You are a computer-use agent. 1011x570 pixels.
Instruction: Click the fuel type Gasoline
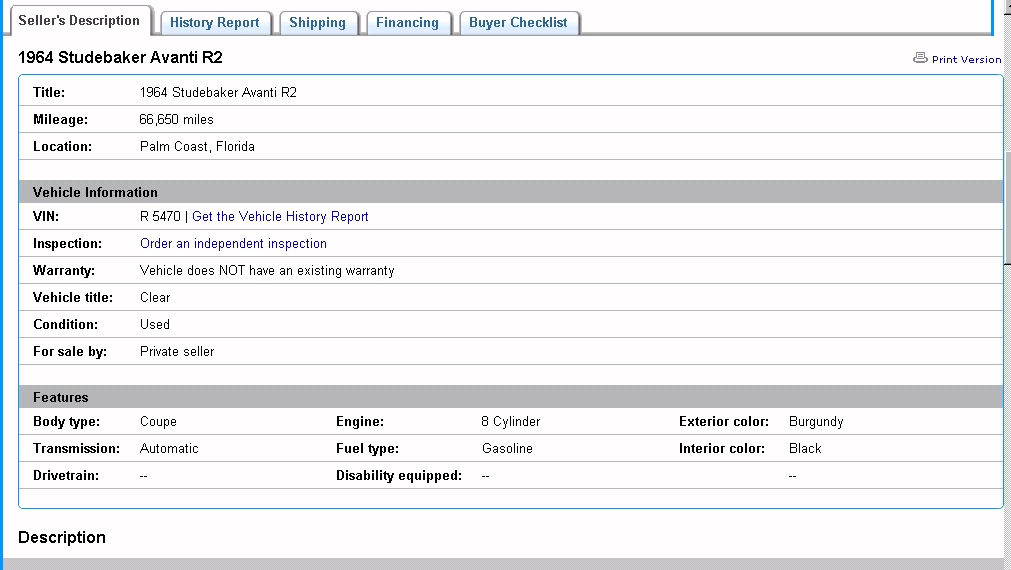coord(507,449)
